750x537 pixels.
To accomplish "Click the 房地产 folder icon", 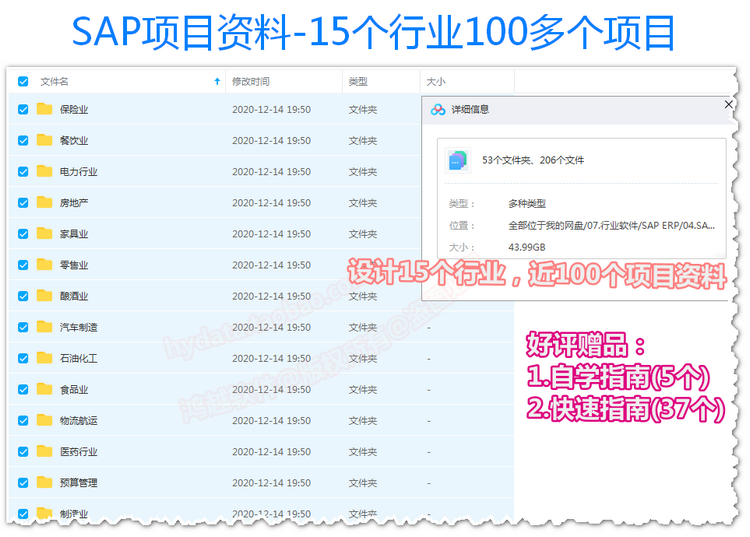I will 44,202.
